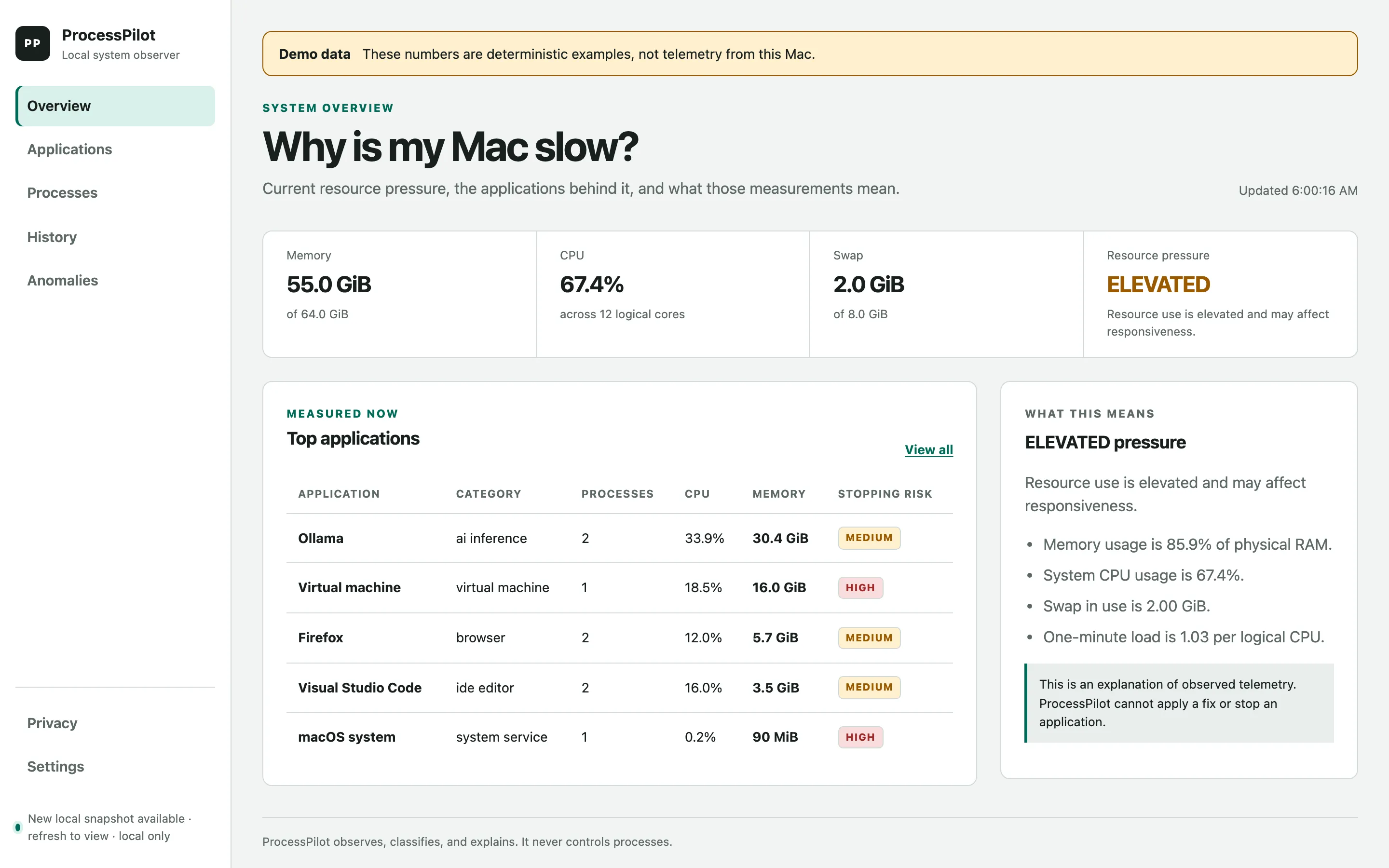Click the 'New local snapshot available' notice

[109, 827]
